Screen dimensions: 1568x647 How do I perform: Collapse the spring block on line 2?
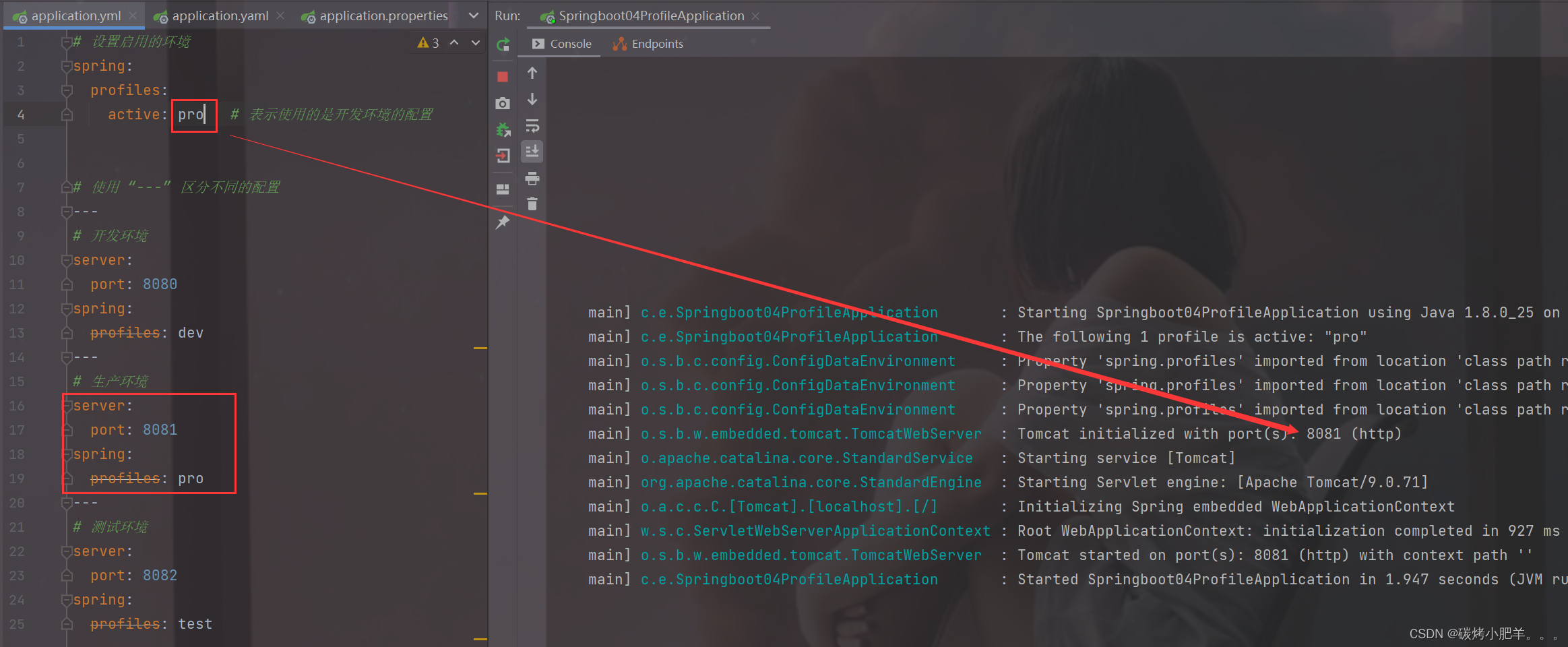pyautogui.click(x=67, y=66)
